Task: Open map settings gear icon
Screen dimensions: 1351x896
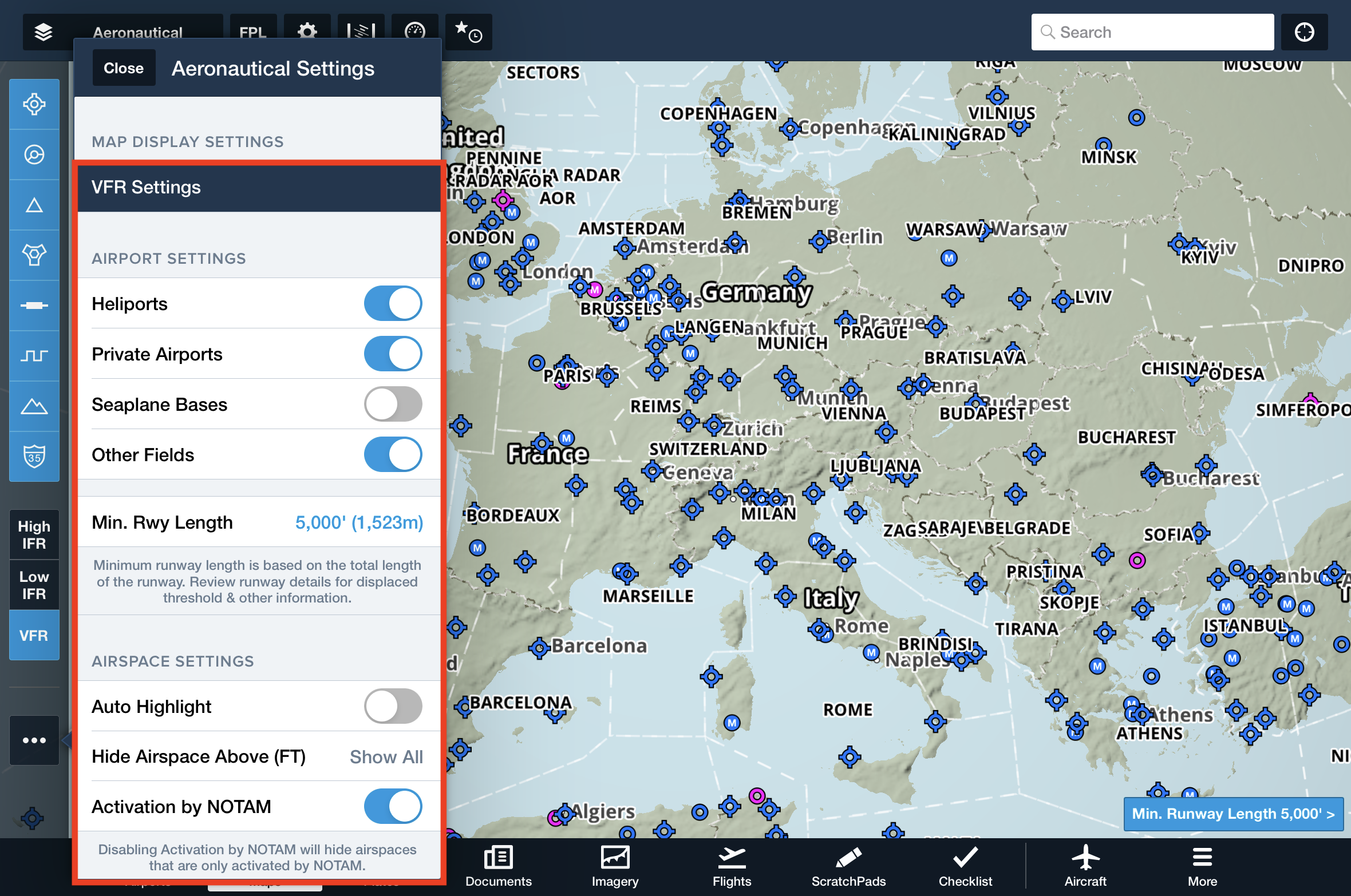Action: coord(307,32)
